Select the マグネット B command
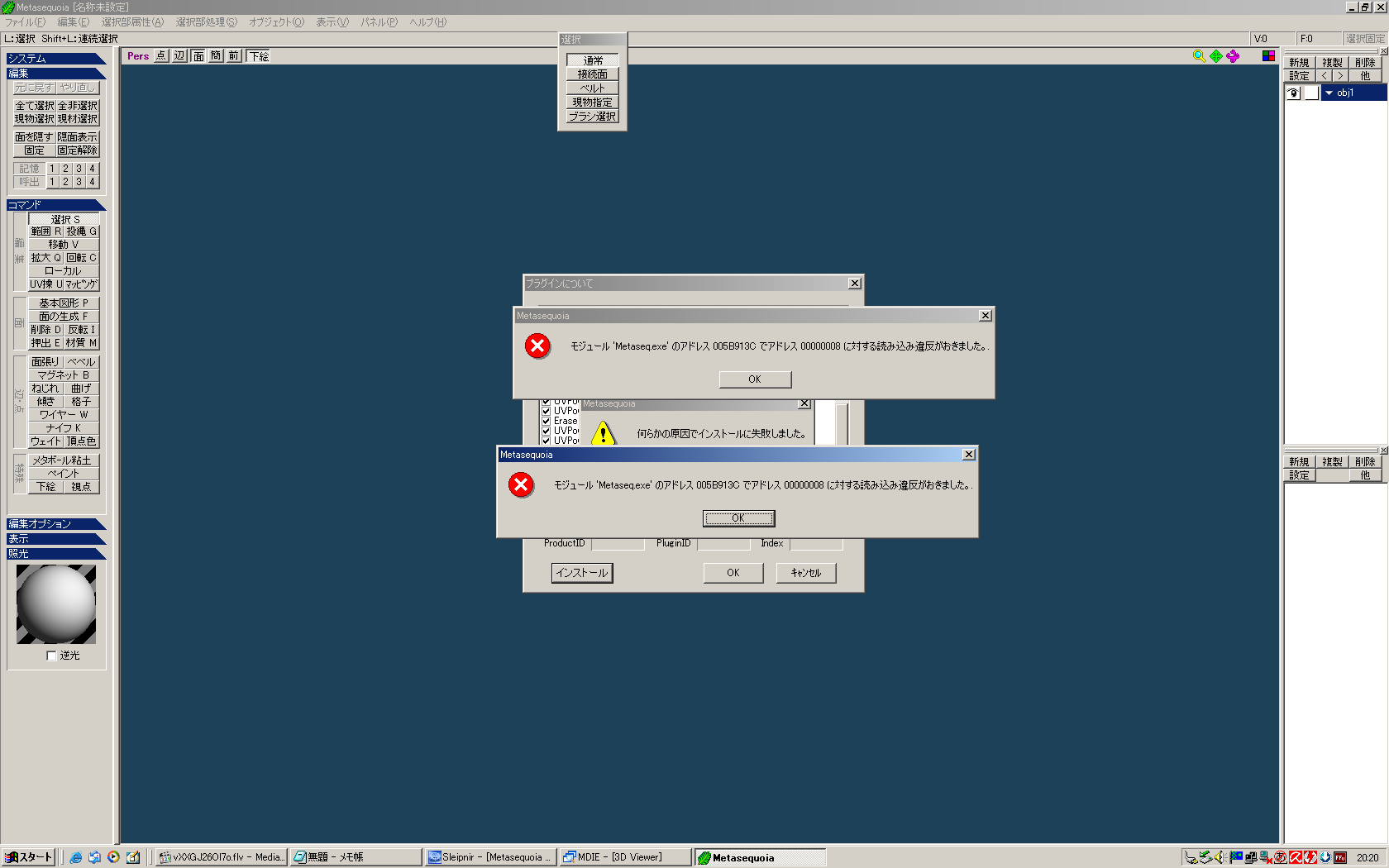The image size is (1389, 868). [64, 375]
